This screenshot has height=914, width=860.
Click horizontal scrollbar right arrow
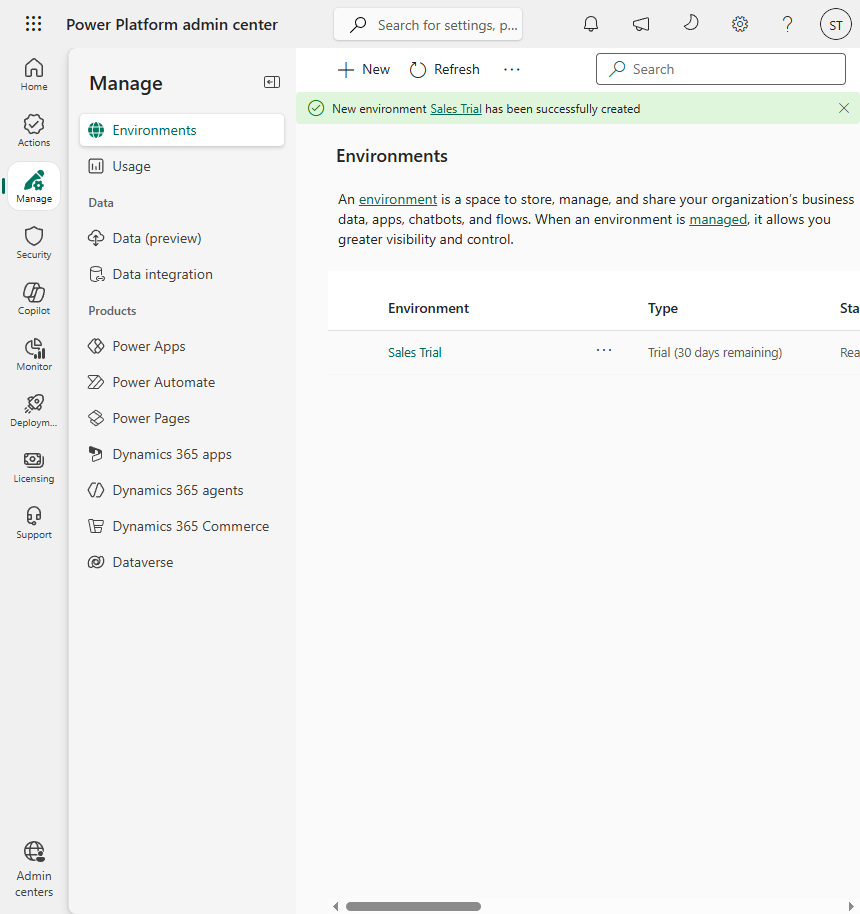coord(851,906)
